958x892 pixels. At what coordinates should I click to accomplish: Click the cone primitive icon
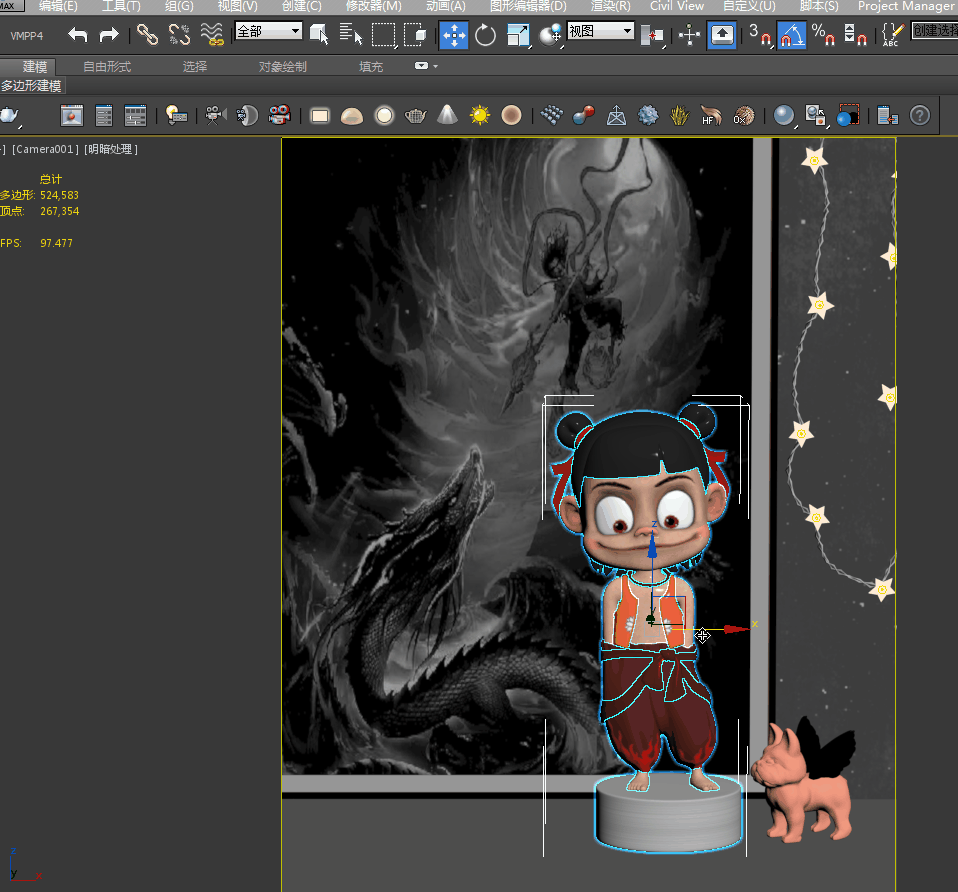(x=448, y=116)
